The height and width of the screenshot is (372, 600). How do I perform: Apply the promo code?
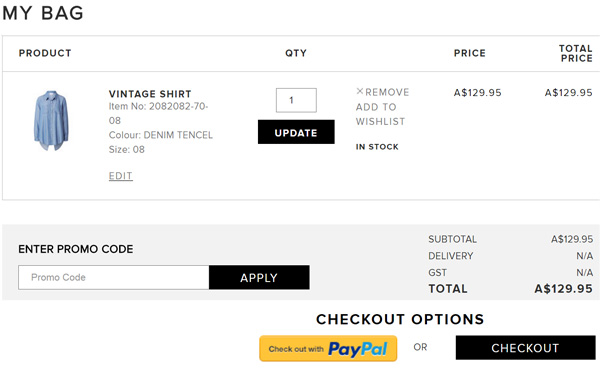point(259,277)
